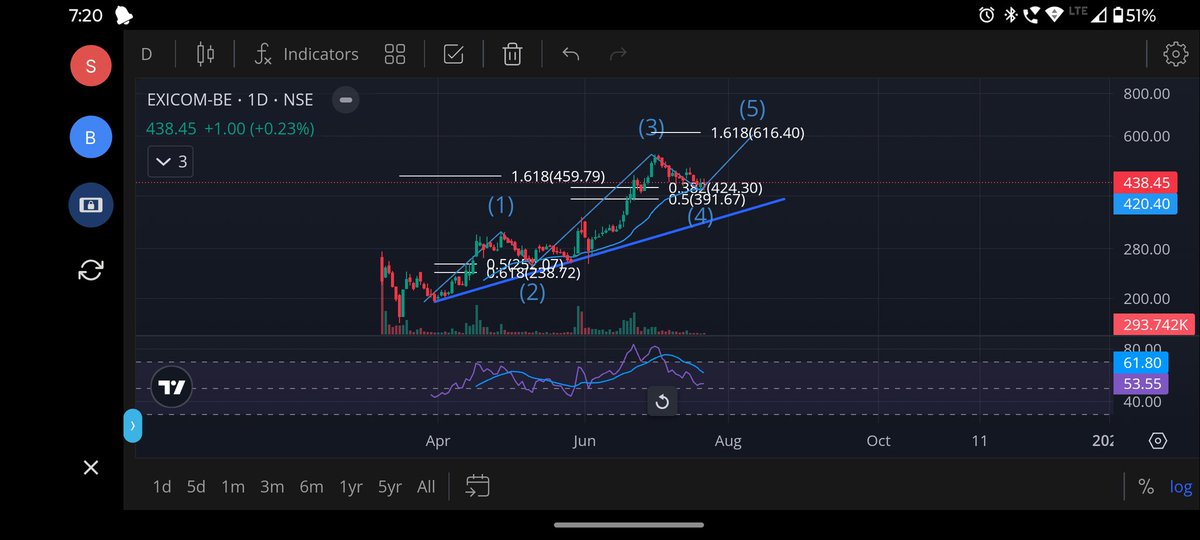Select the 1yr time range

click(351, 487)
